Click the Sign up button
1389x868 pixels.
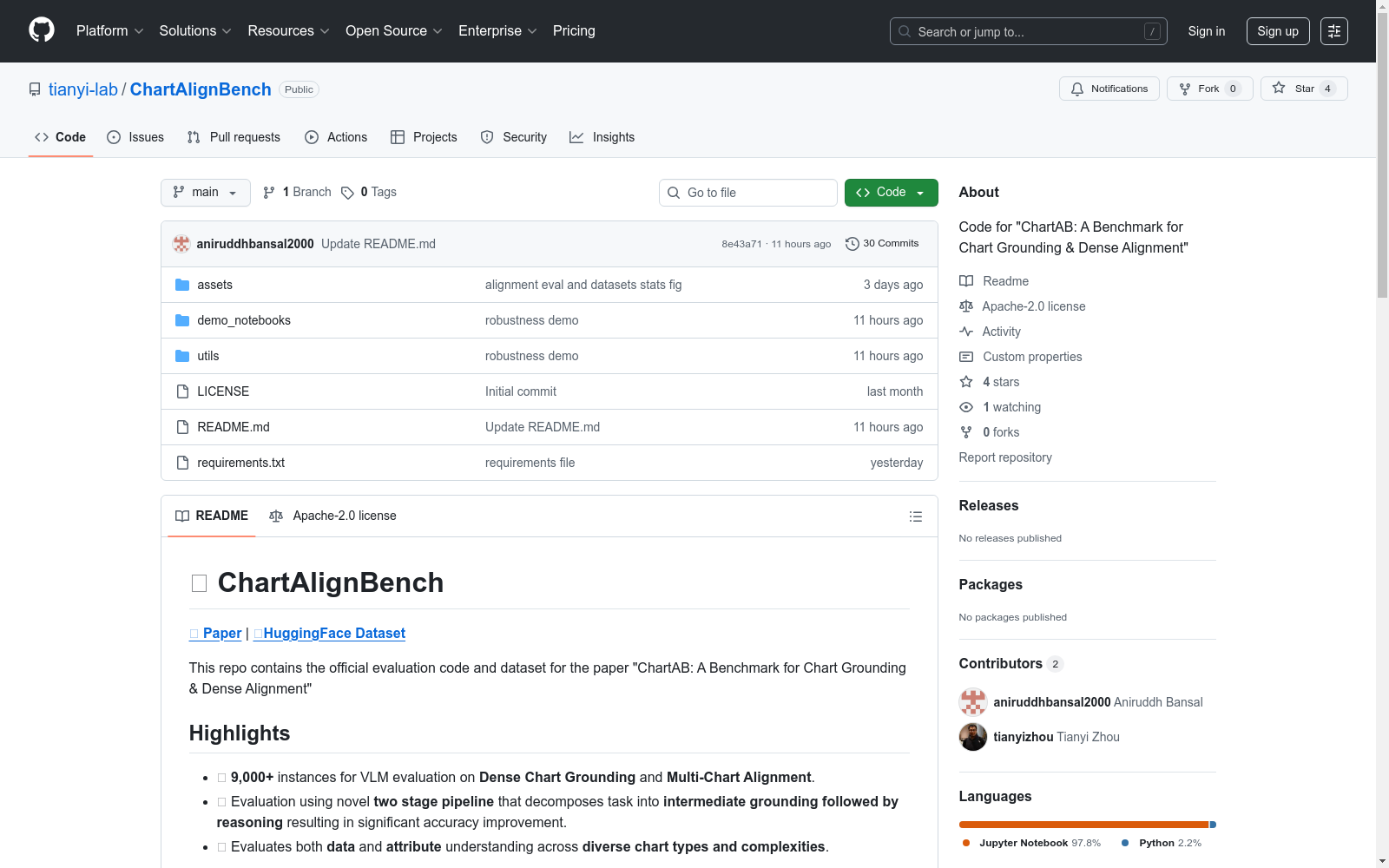click(x=1278, y=31)
